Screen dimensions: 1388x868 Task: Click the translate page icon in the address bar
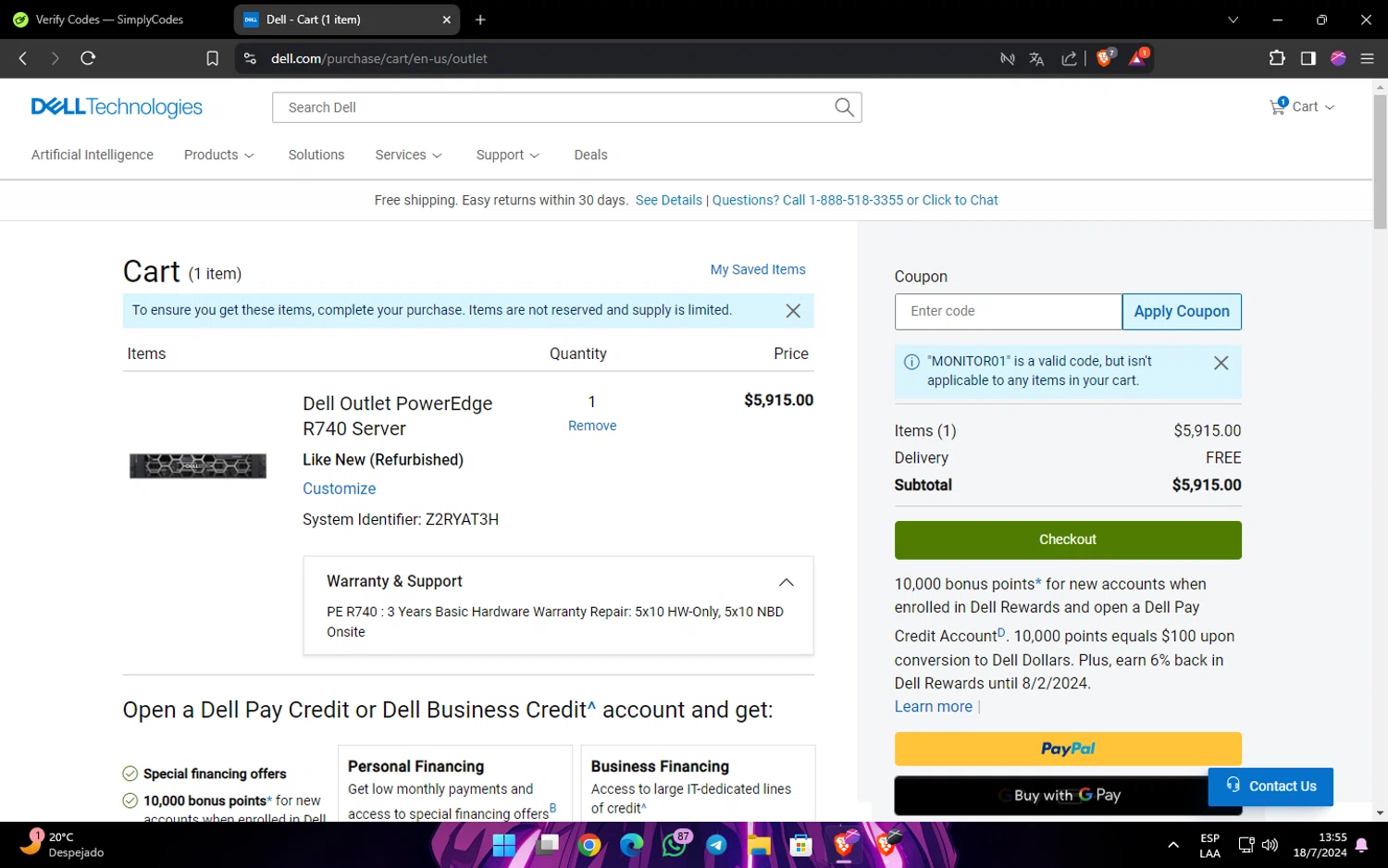pos(1036,58)
